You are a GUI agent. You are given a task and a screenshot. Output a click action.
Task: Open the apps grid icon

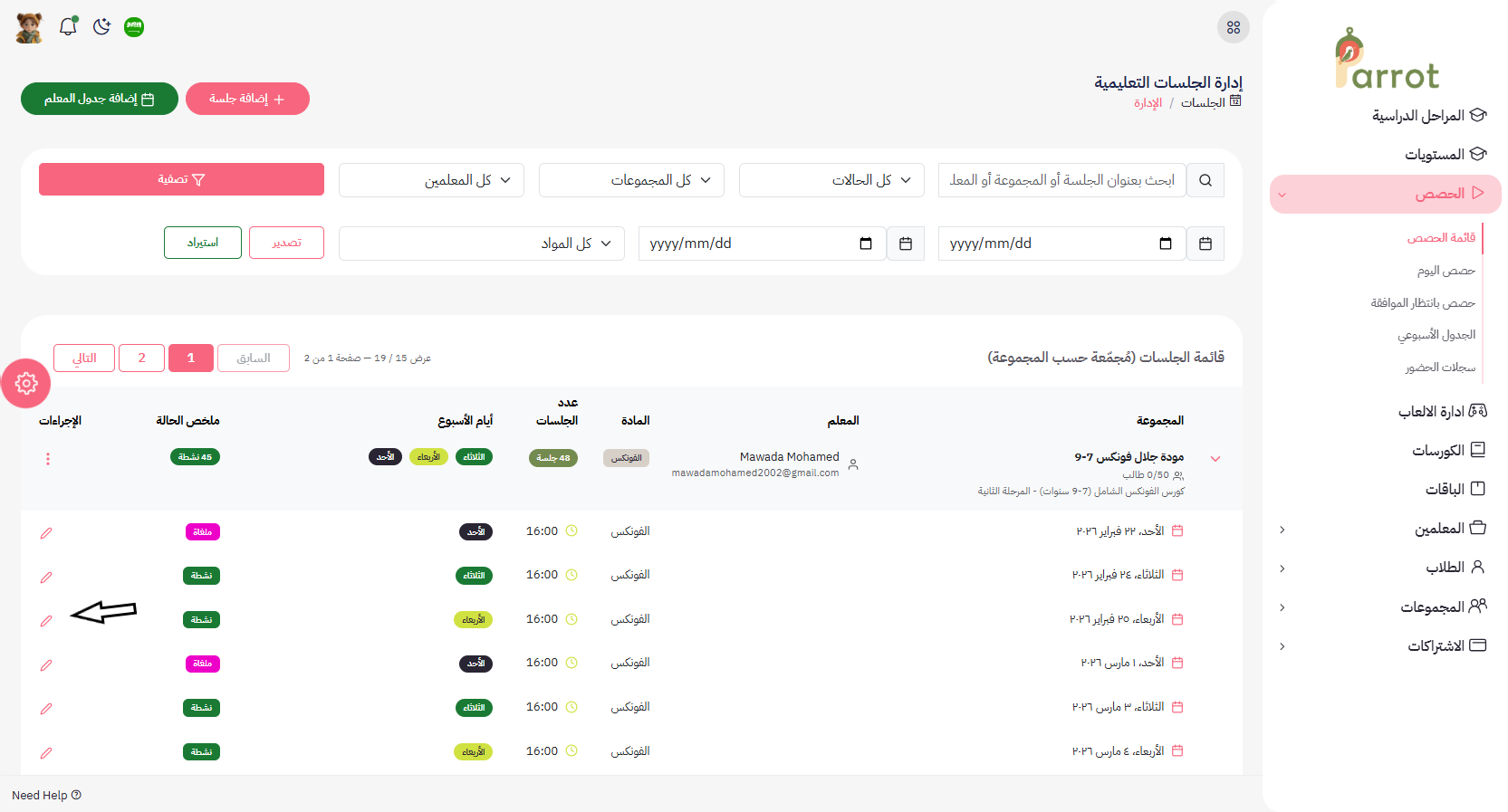(x=1233, y=28)
